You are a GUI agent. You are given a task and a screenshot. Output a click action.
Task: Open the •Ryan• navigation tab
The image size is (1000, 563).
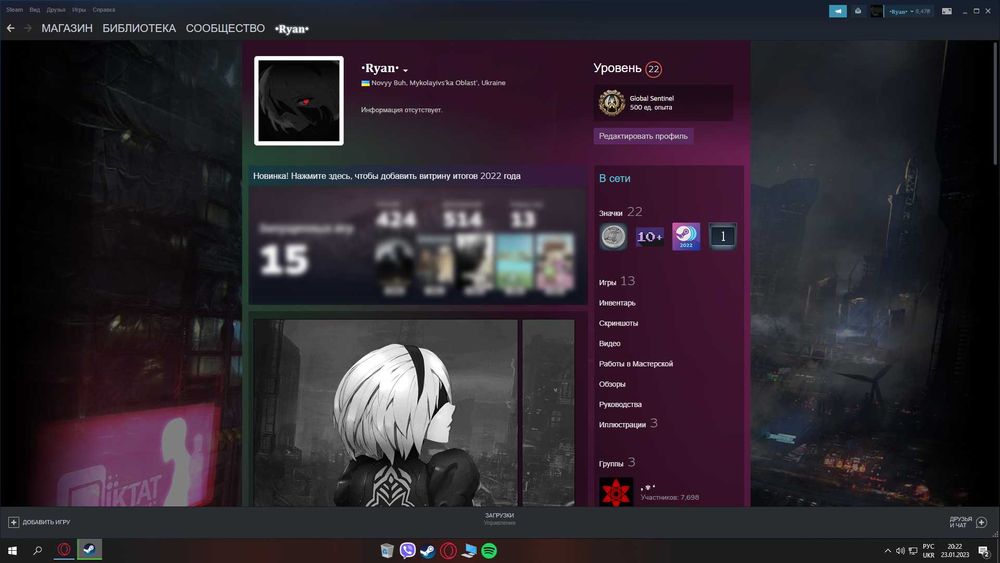tap(292, 29)
